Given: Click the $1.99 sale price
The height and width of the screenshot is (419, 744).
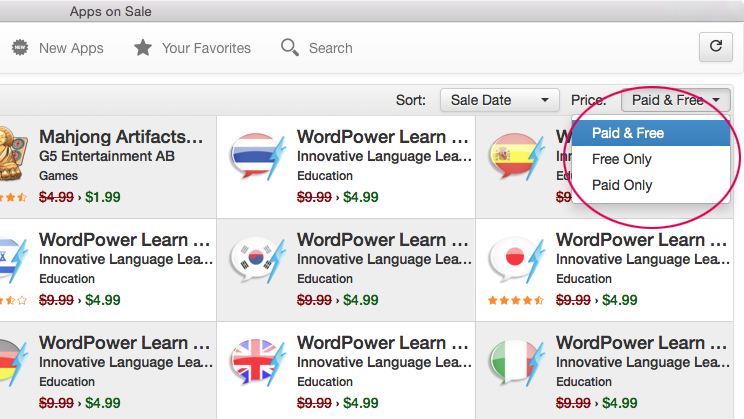Looking at the screenshot, I should pyautogui.click(x=102, y=197).
